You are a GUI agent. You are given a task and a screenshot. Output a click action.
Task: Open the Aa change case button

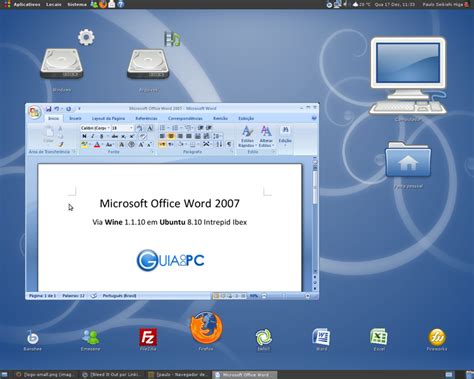109,145
